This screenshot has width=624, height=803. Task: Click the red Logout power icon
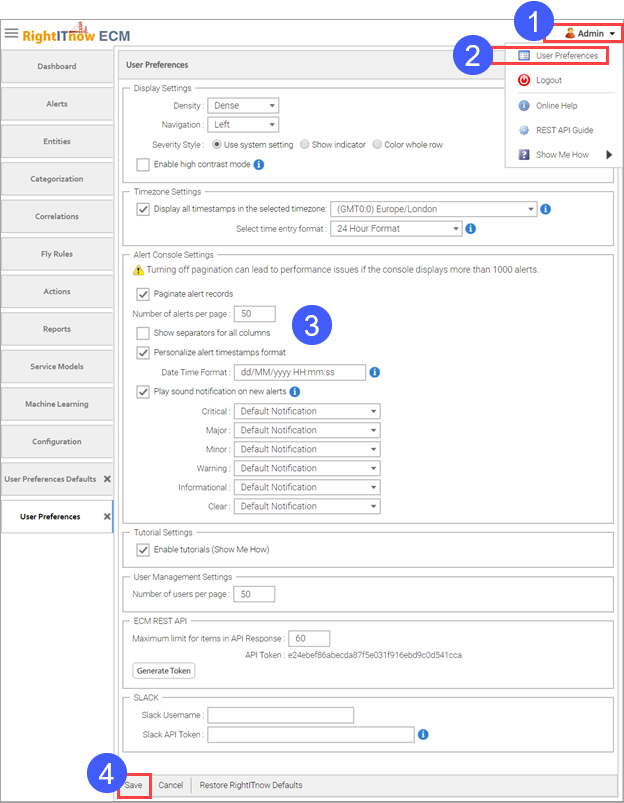(524, 80)
